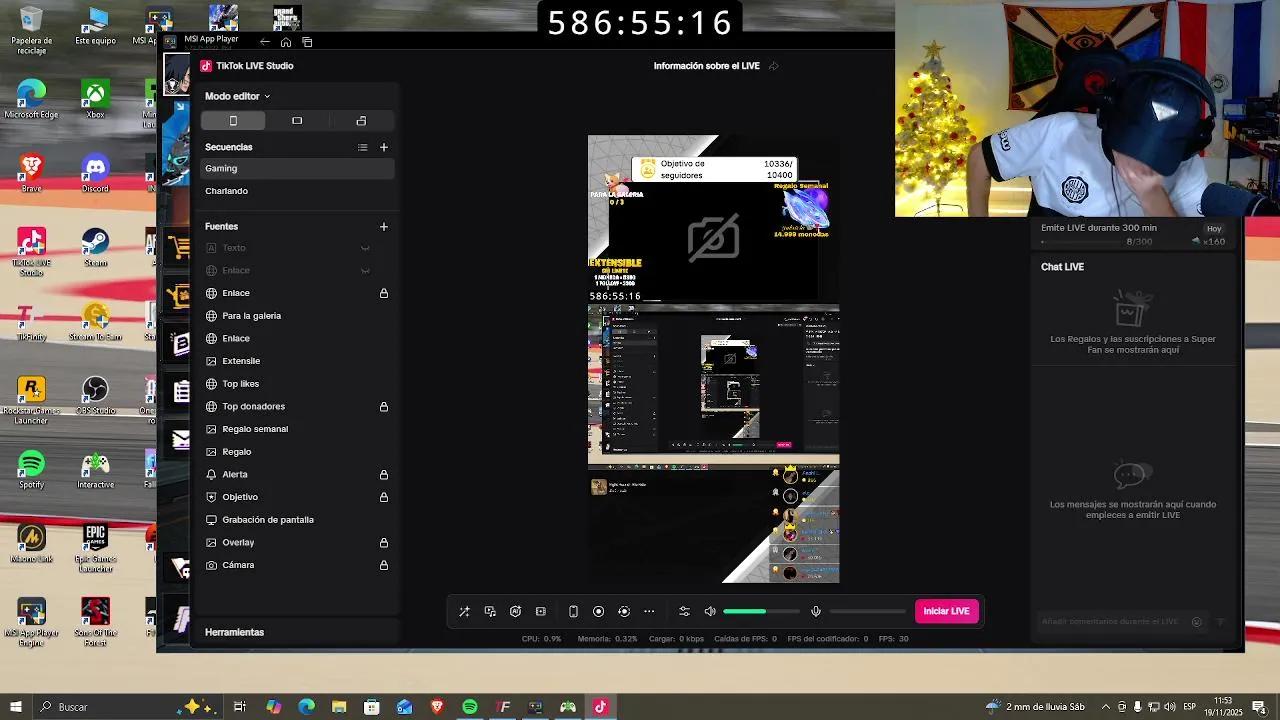Click the screen capture preview thumbnail

click(x=713, y=385)
